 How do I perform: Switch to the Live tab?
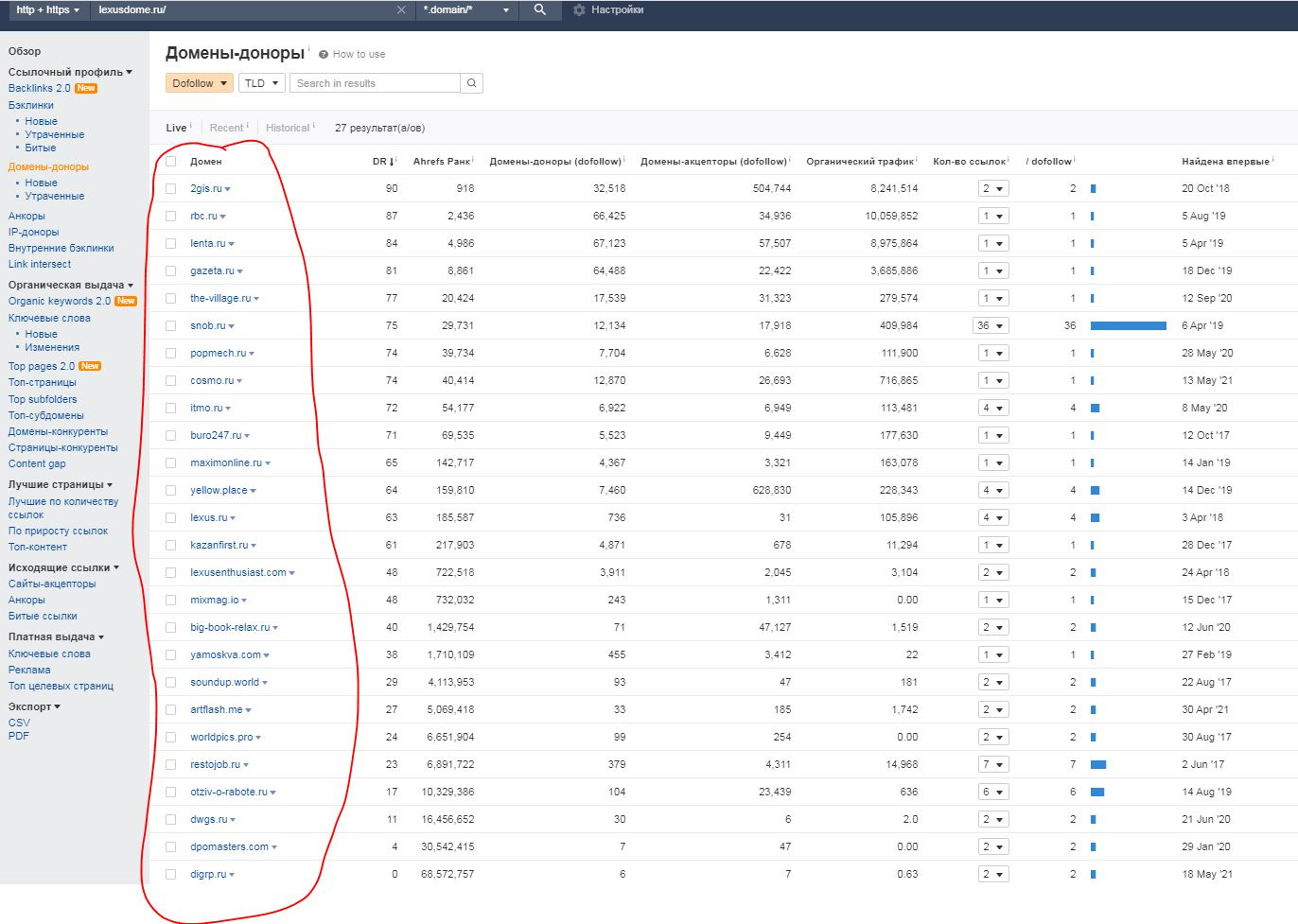click(x=176, y=128)
